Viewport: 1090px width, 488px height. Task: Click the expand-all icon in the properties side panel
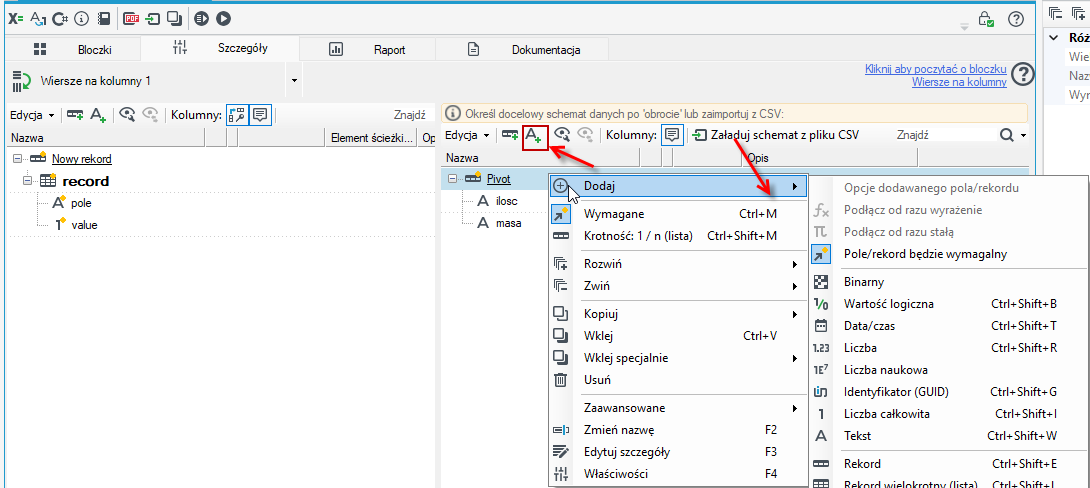pyautogui.click(x=1080, y=12)
